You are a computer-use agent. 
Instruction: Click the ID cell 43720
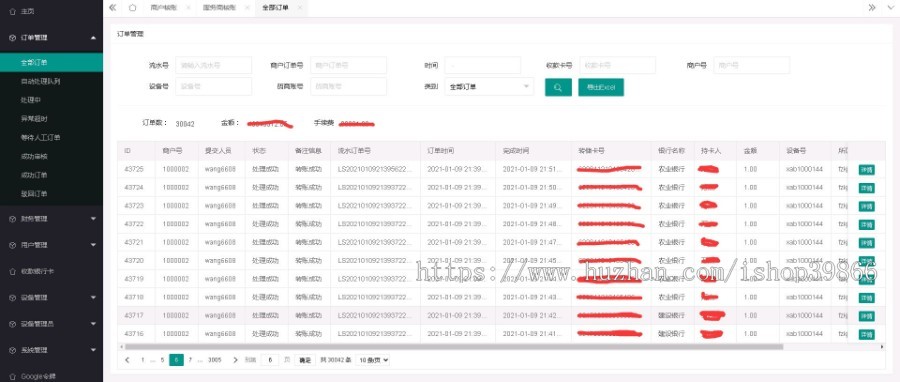click(x=134, y=261)
